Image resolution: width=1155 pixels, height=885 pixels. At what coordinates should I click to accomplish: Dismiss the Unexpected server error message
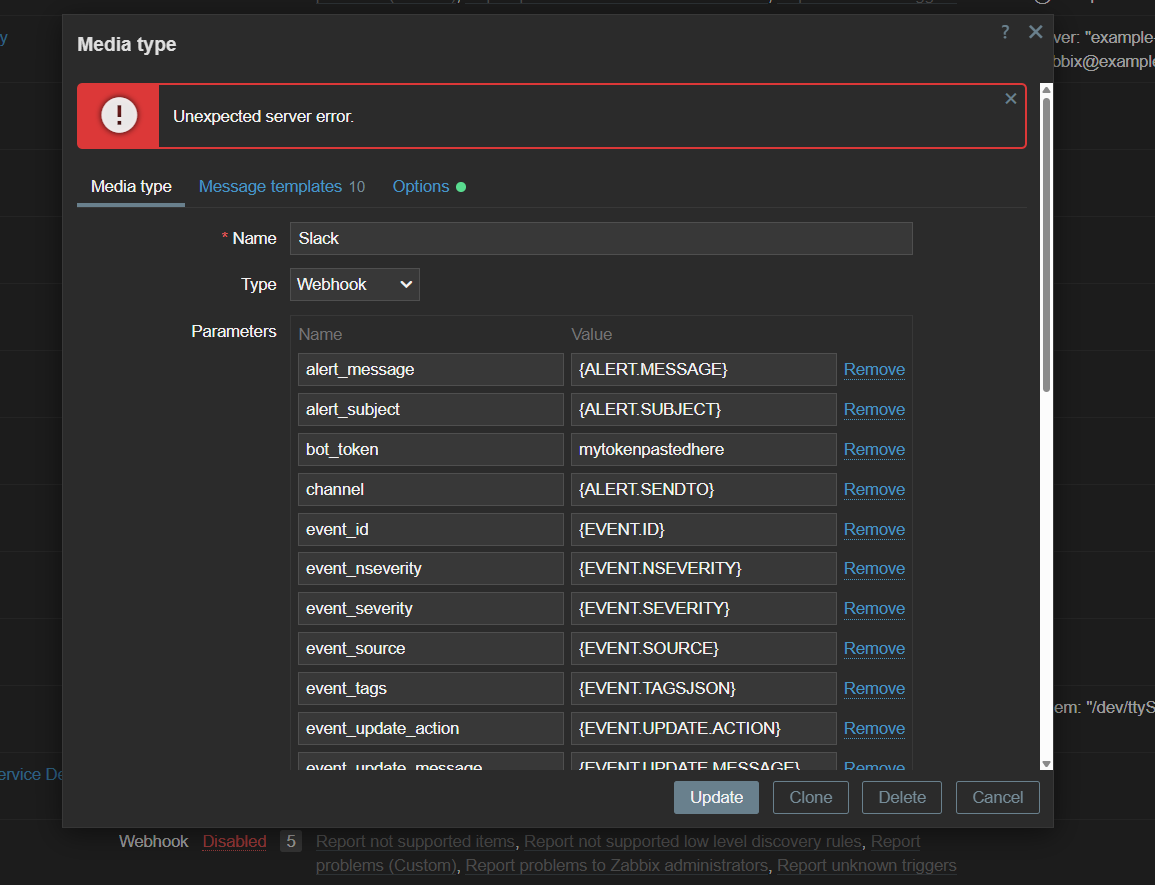1010,98
